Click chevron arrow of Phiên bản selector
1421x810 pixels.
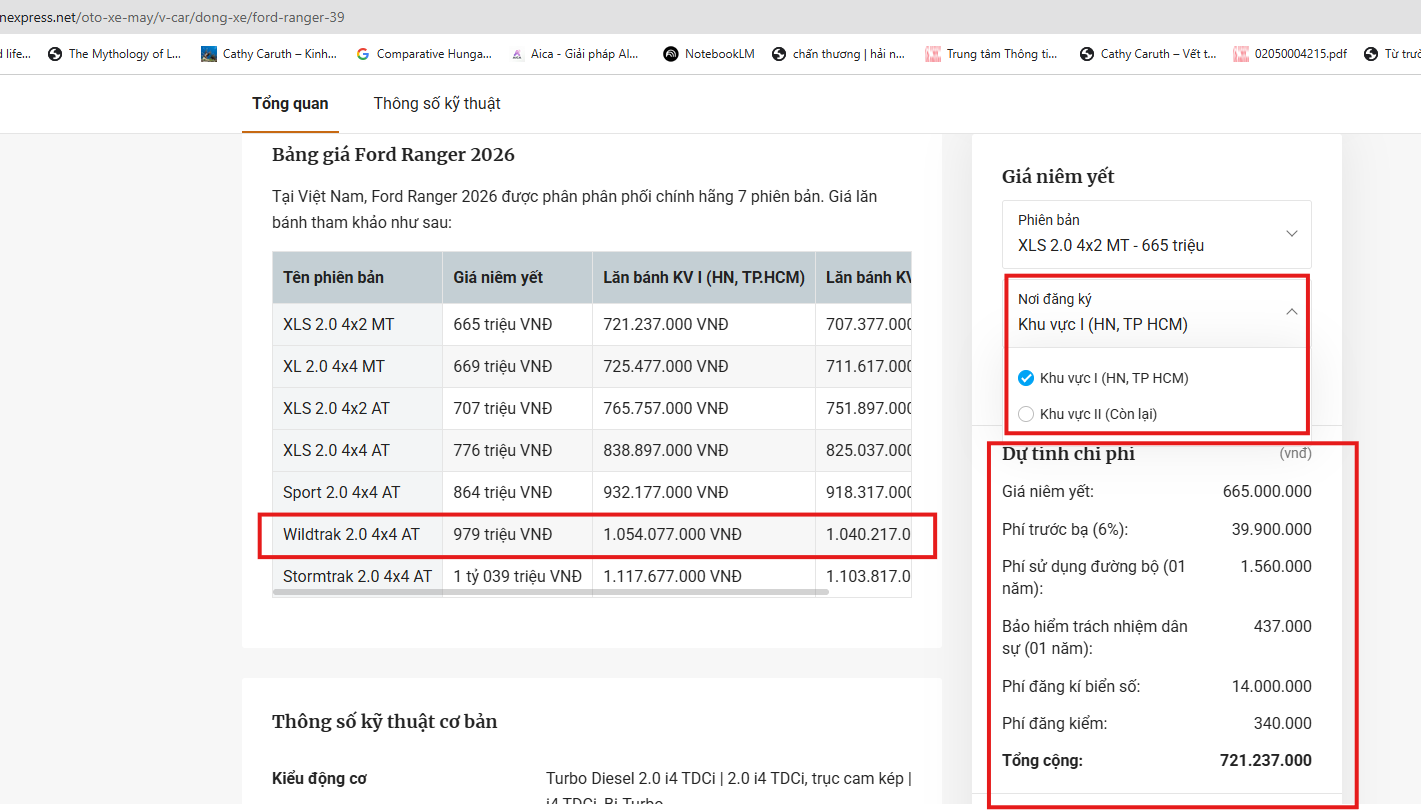coord(1291,233)
